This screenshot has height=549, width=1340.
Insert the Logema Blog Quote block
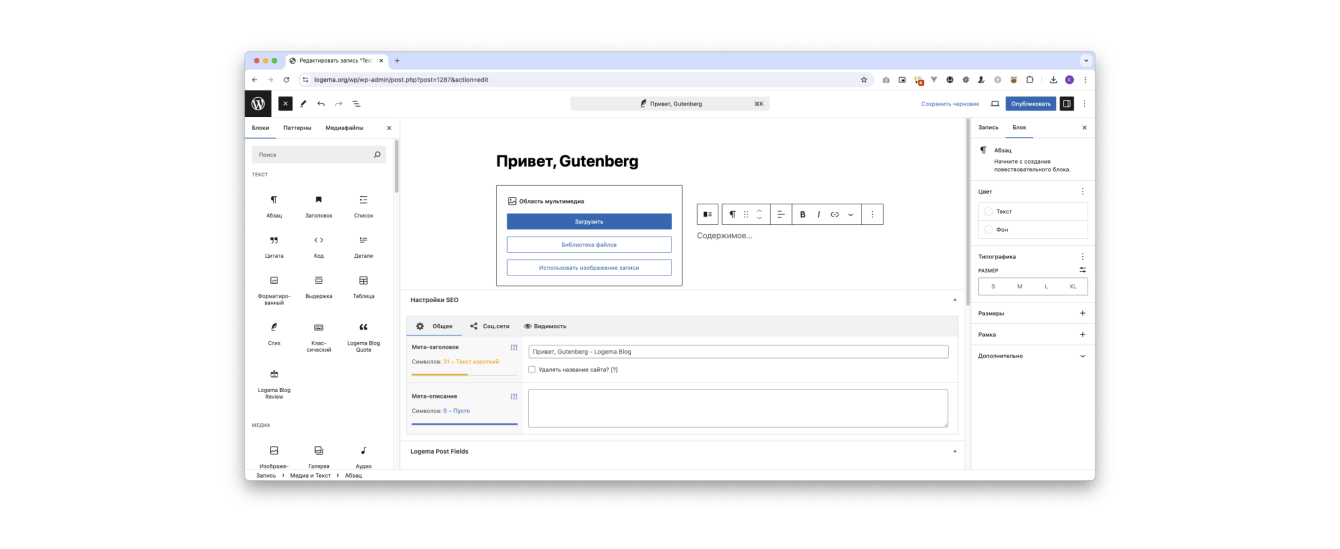coord(363,336)
